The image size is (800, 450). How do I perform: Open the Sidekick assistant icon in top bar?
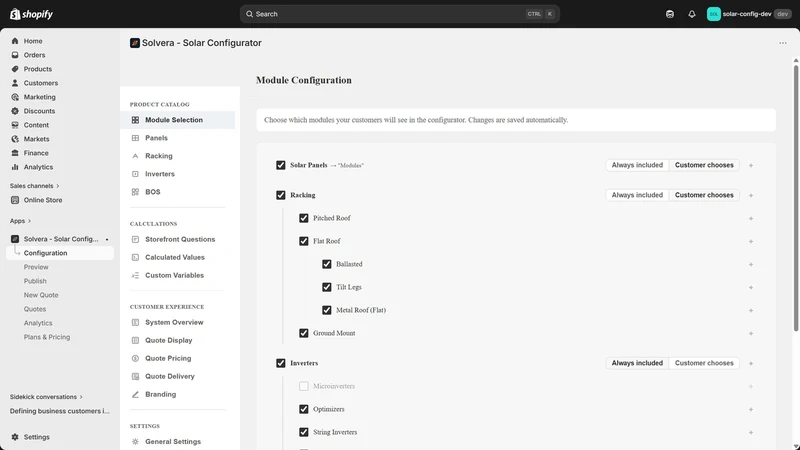pos(670,14)
